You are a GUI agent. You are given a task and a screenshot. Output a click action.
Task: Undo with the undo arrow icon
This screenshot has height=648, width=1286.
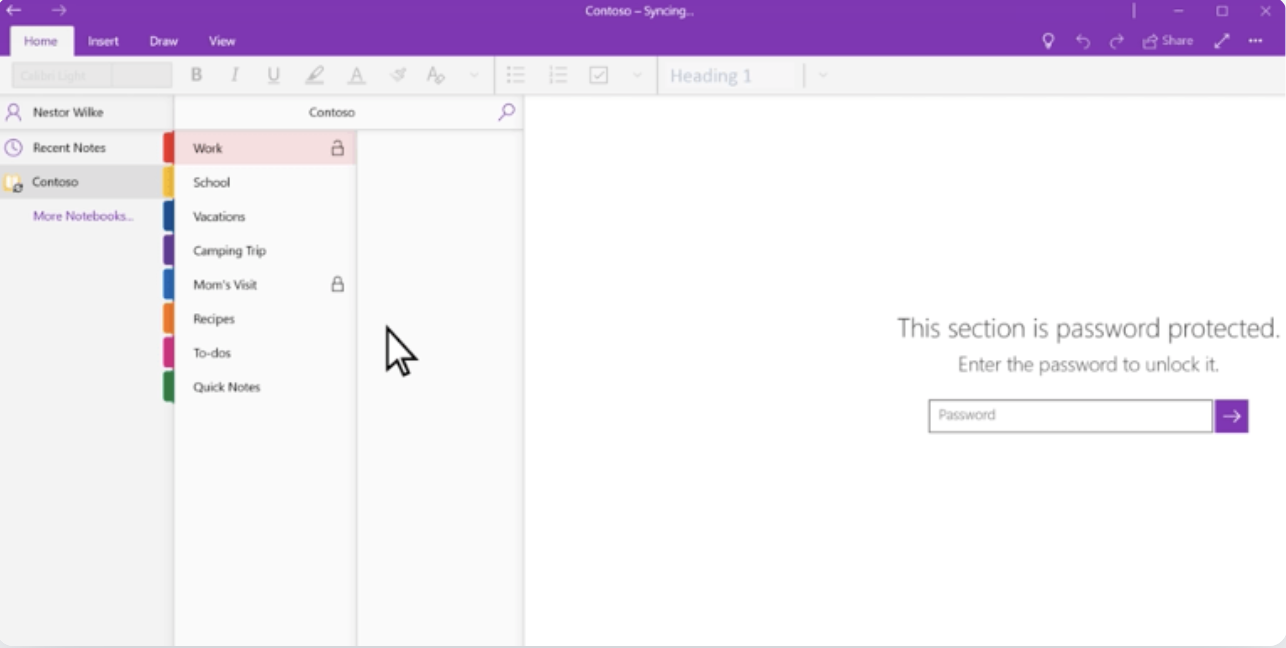pyautogui.click(x=1083, y=41)
